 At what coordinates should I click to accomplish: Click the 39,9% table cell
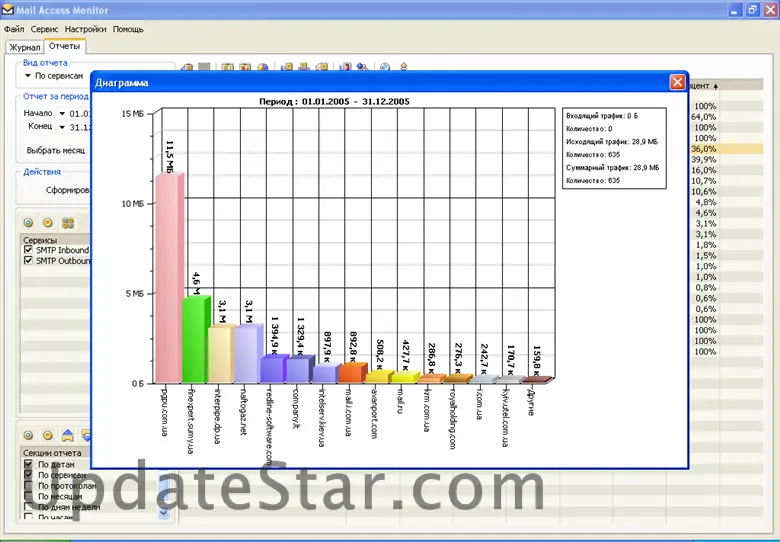pos(703,160)
